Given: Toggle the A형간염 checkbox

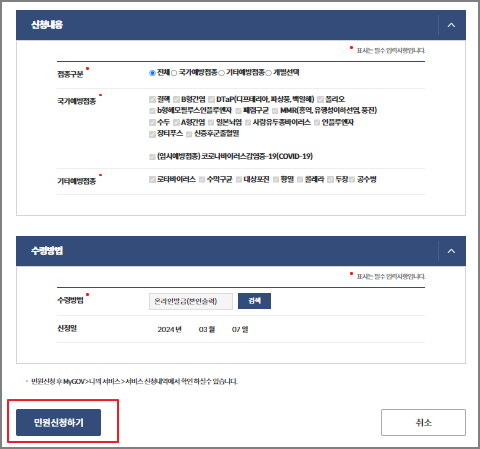Looking at the screenshot, I should click(x=176, y=122).
